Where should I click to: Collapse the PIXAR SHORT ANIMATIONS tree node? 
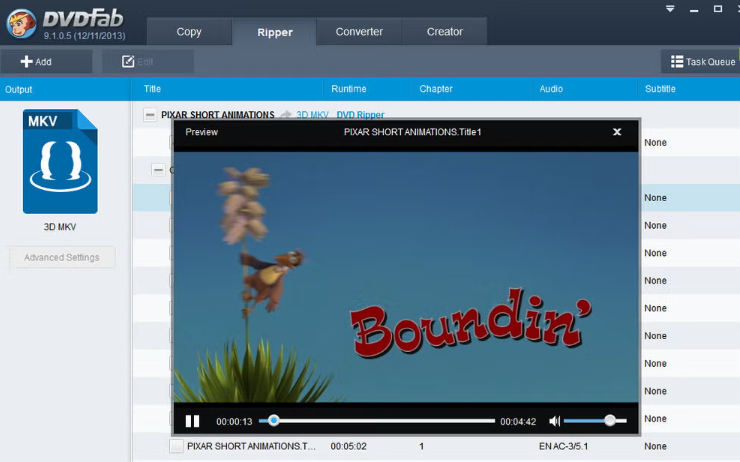click(150, 115)
